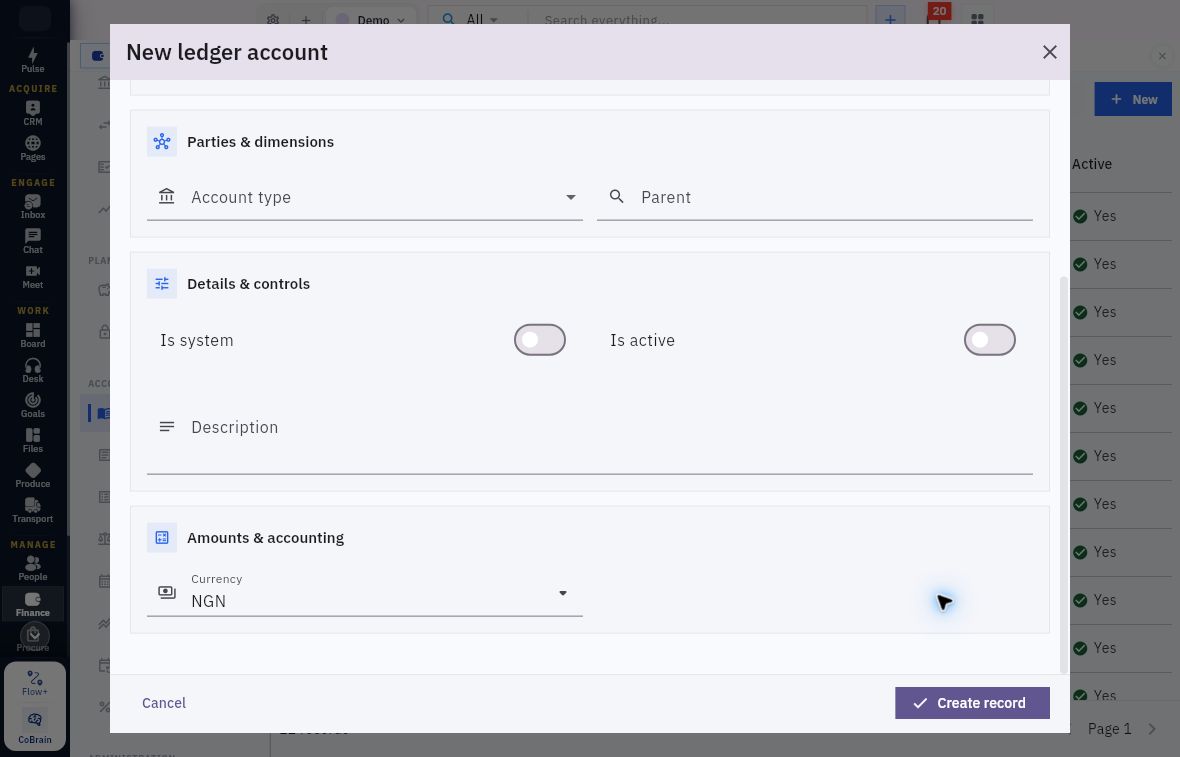The width and height of the screenshot is (1180, 757).
Task: Click the Is system label
Action: click(x=196, y=340)
